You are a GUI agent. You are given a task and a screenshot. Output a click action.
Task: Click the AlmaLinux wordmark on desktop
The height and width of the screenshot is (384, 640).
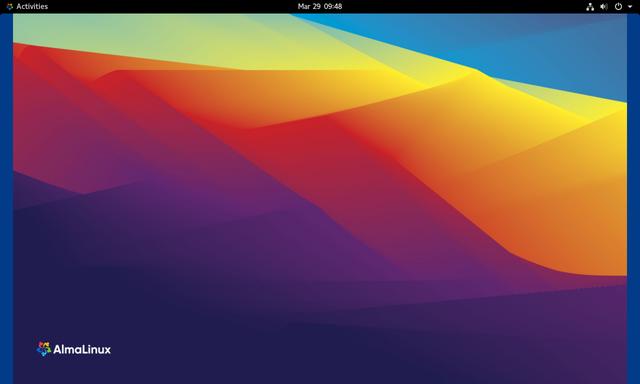coord(82,350)
